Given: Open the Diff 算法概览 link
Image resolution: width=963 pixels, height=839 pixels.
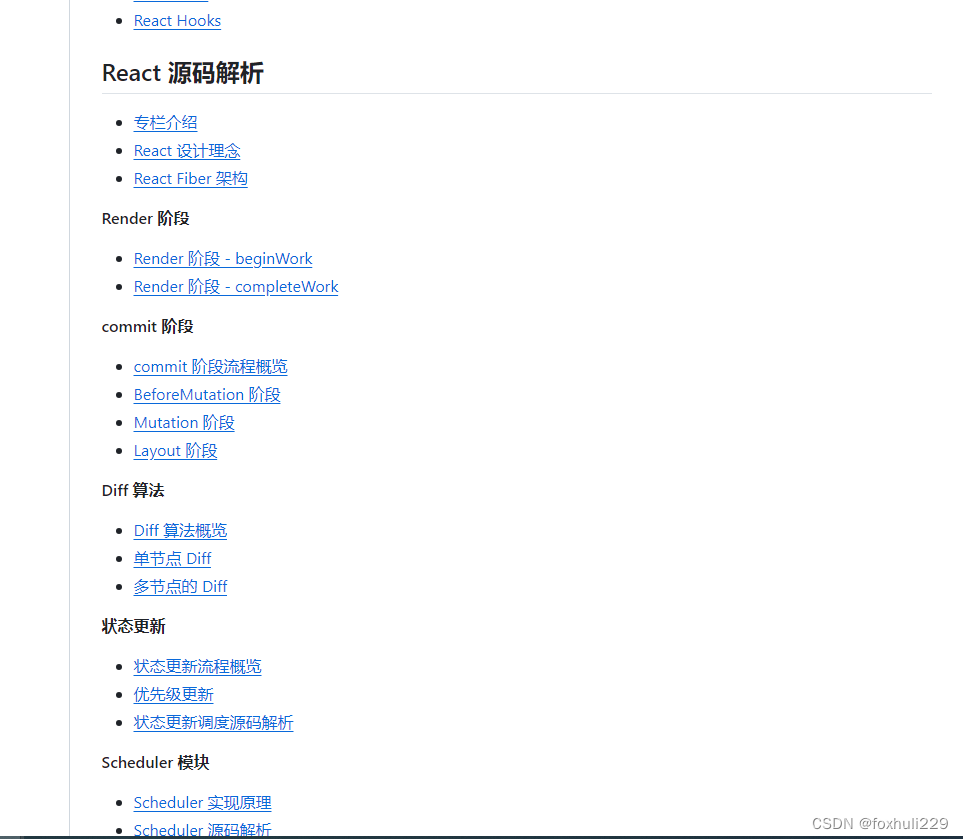Looking at the screenshot, I should (180, 531).
